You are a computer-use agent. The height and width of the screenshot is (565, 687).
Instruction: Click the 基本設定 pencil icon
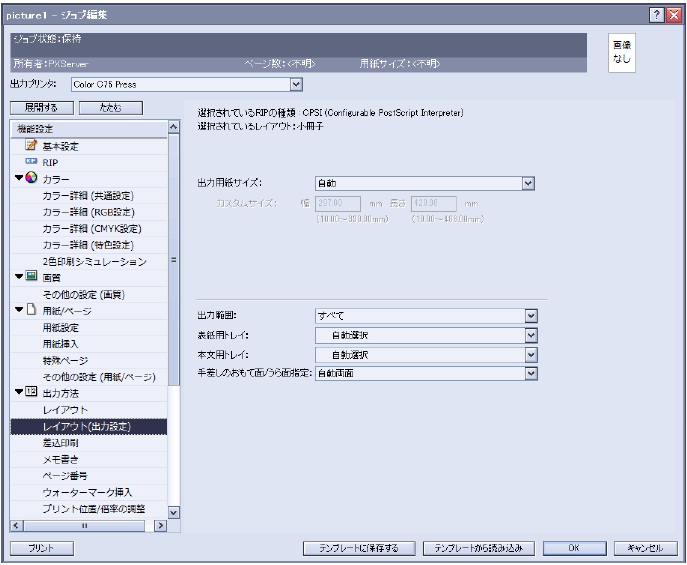pyautogui.click(x=30, y=146)
